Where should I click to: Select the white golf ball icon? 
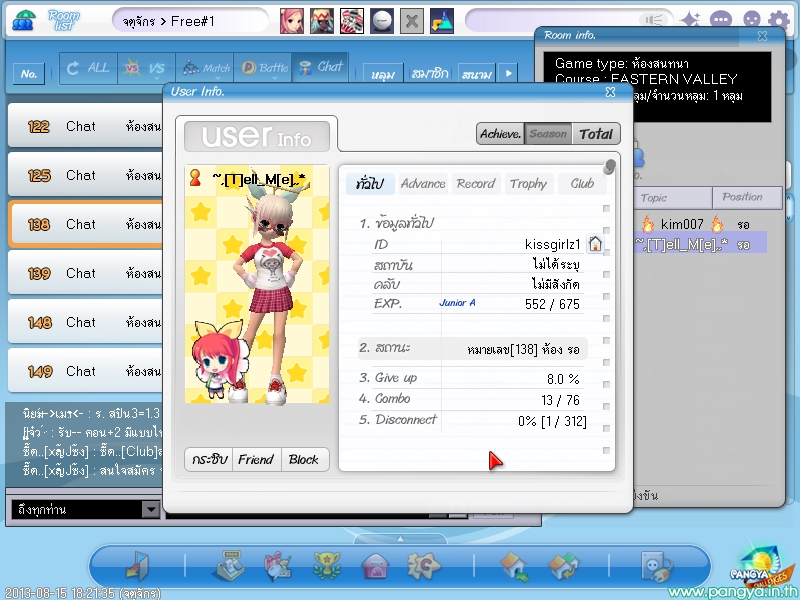382,21
